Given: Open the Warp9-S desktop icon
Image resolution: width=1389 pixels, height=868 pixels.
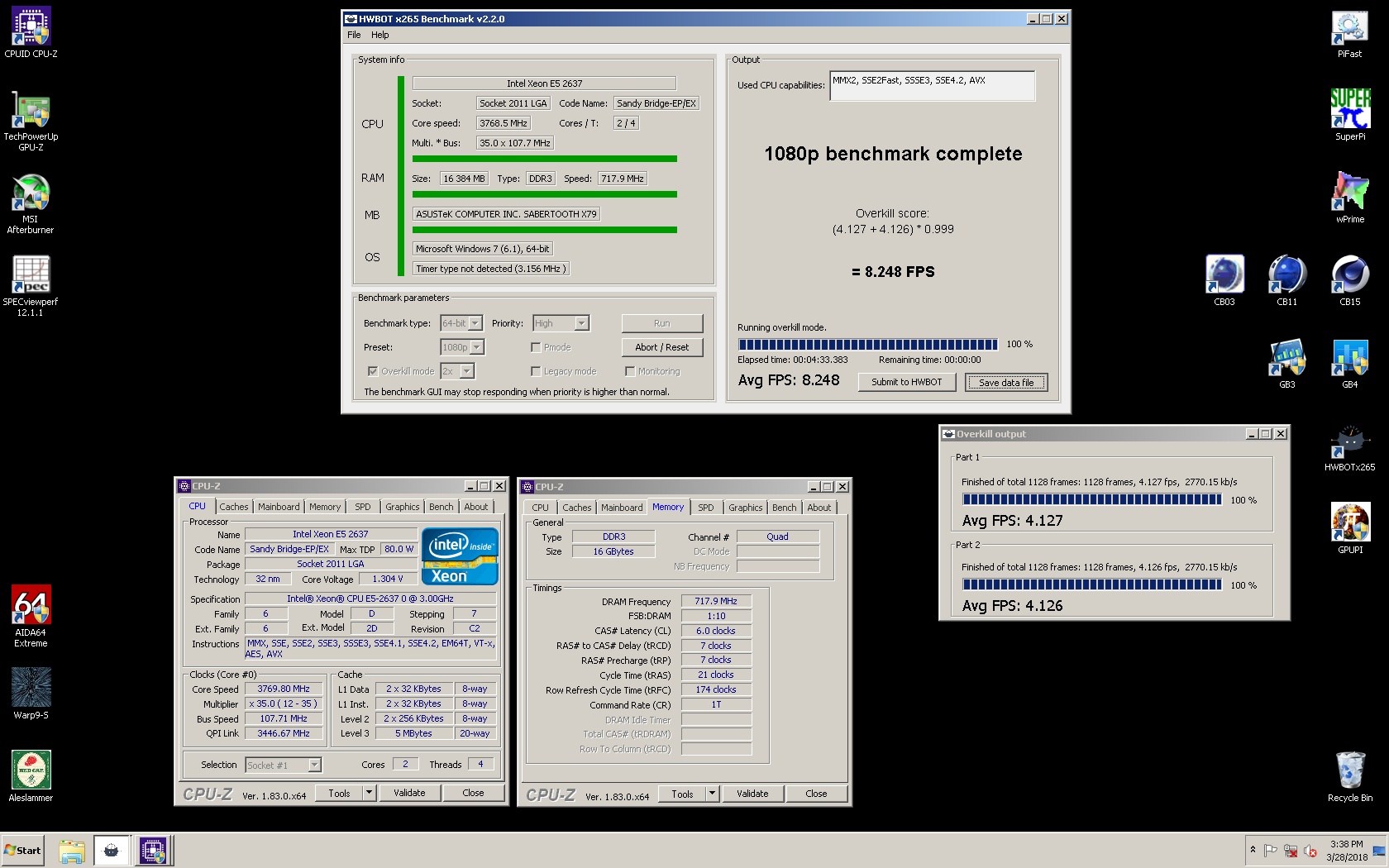Looking at the screenshot, I should click(31, 694).
